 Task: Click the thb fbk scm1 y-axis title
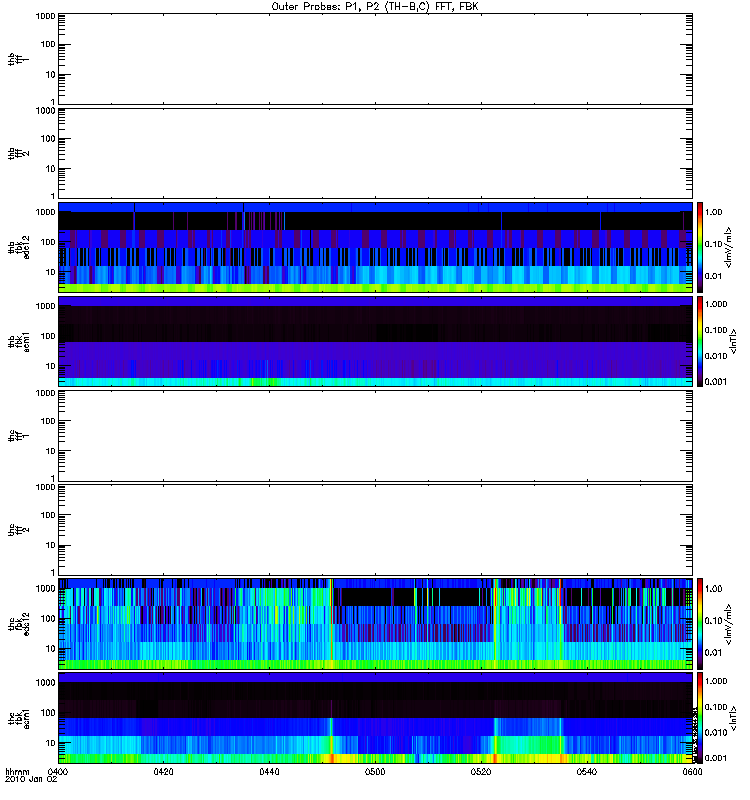(x=19, y=341)
